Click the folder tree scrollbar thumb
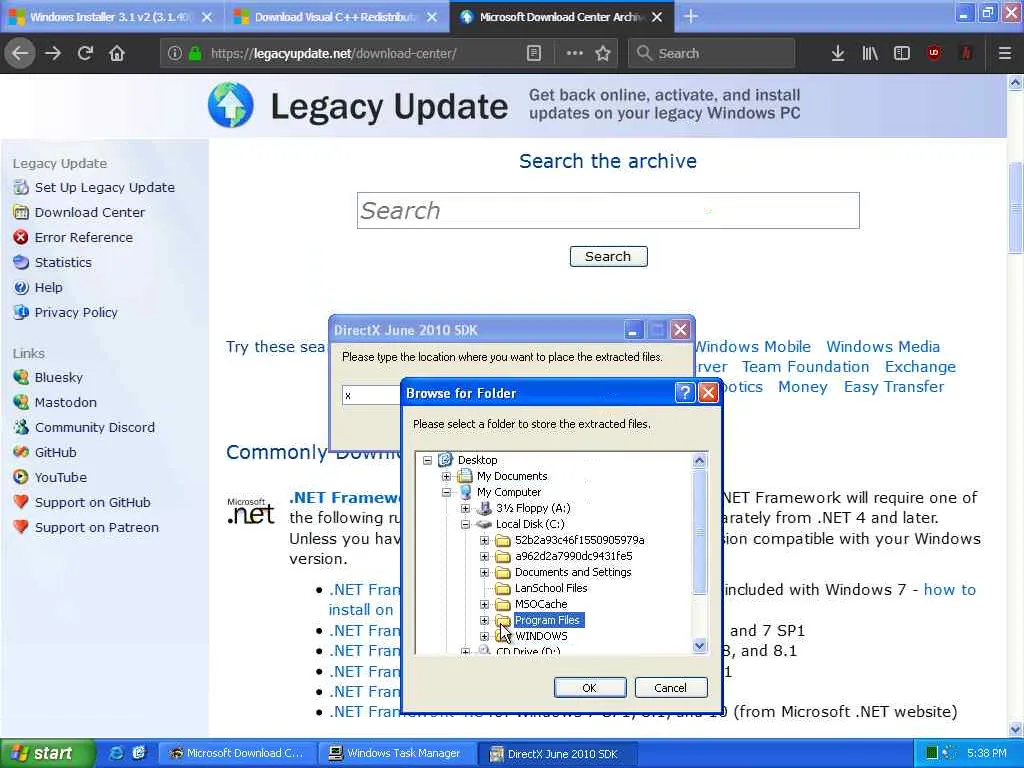1024x768 pixels. [699, 532]
